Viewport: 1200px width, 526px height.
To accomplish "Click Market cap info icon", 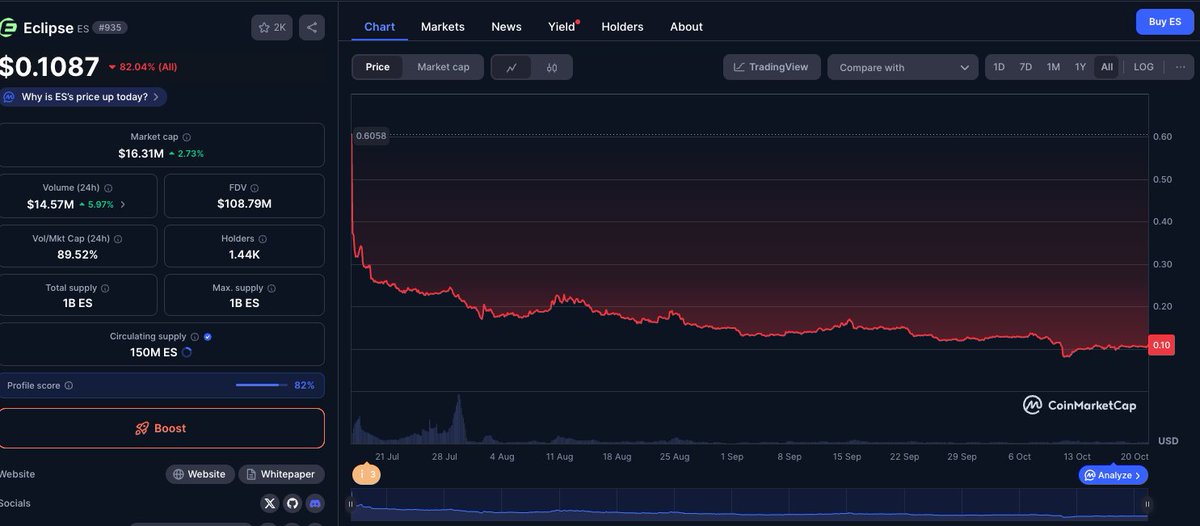I will tap(187, 137).
